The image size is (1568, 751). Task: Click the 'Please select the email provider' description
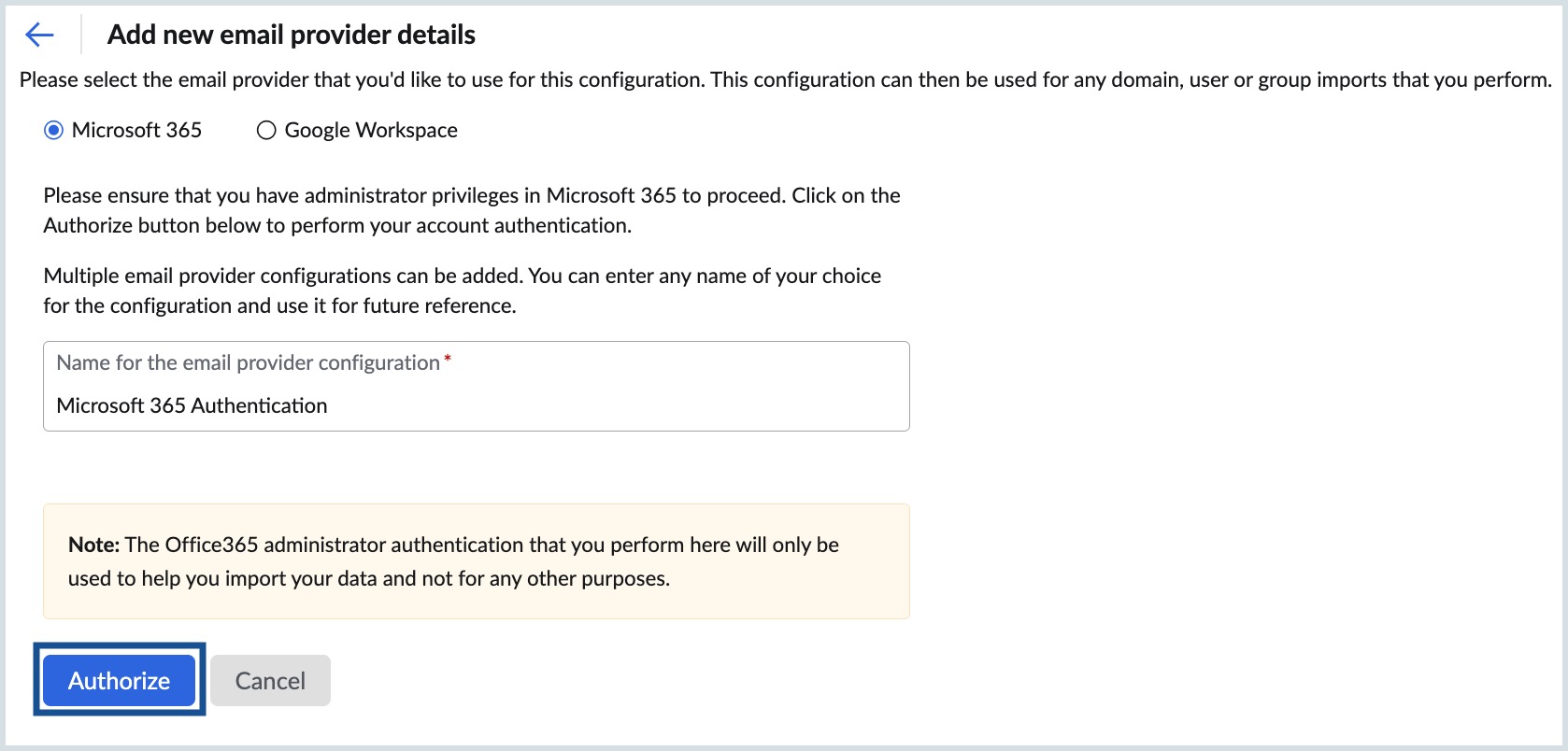(x=785, y=79)
